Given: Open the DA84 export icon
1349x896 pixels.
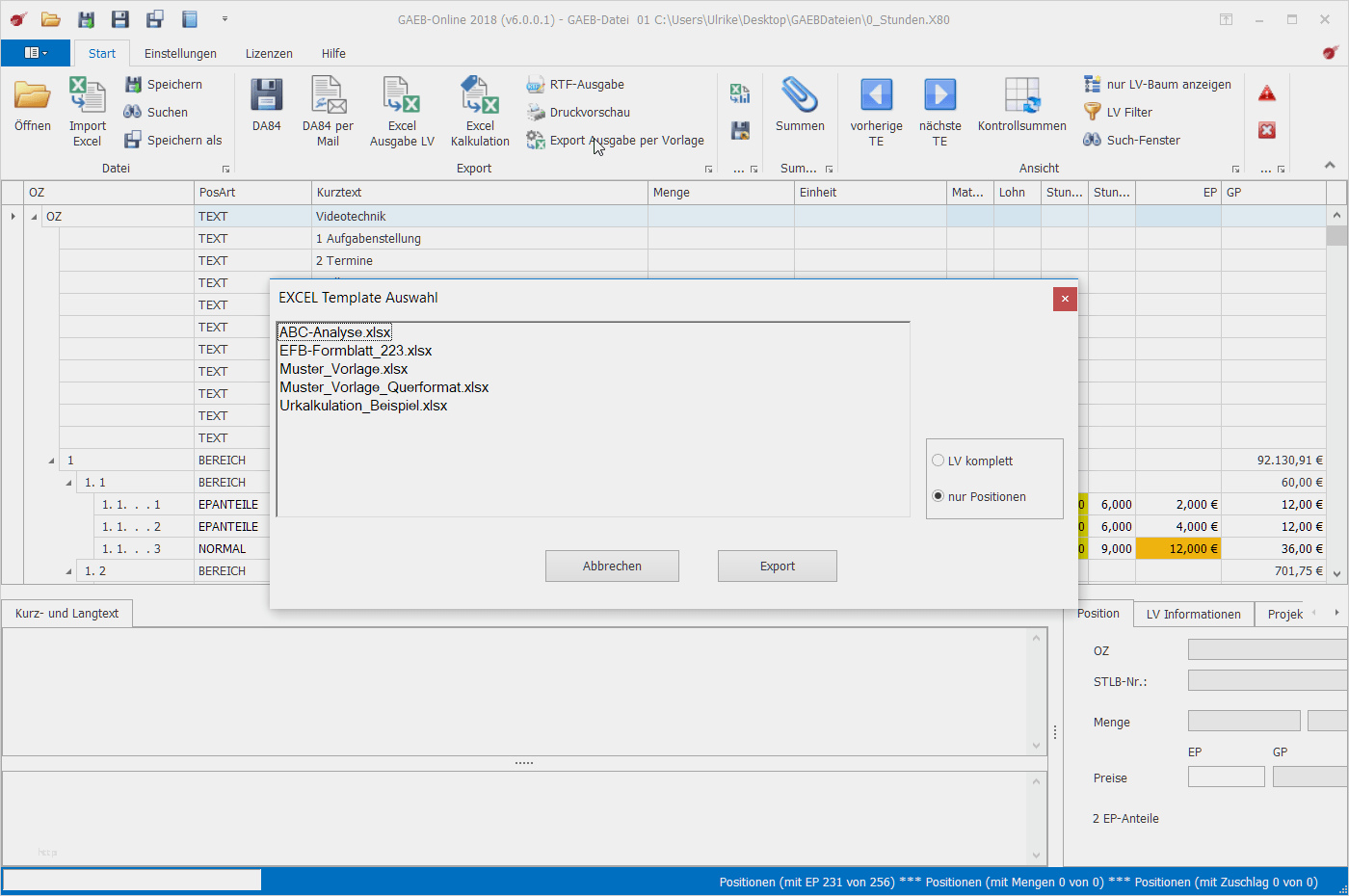Looking at the screenshot, I should coord(266,97).
